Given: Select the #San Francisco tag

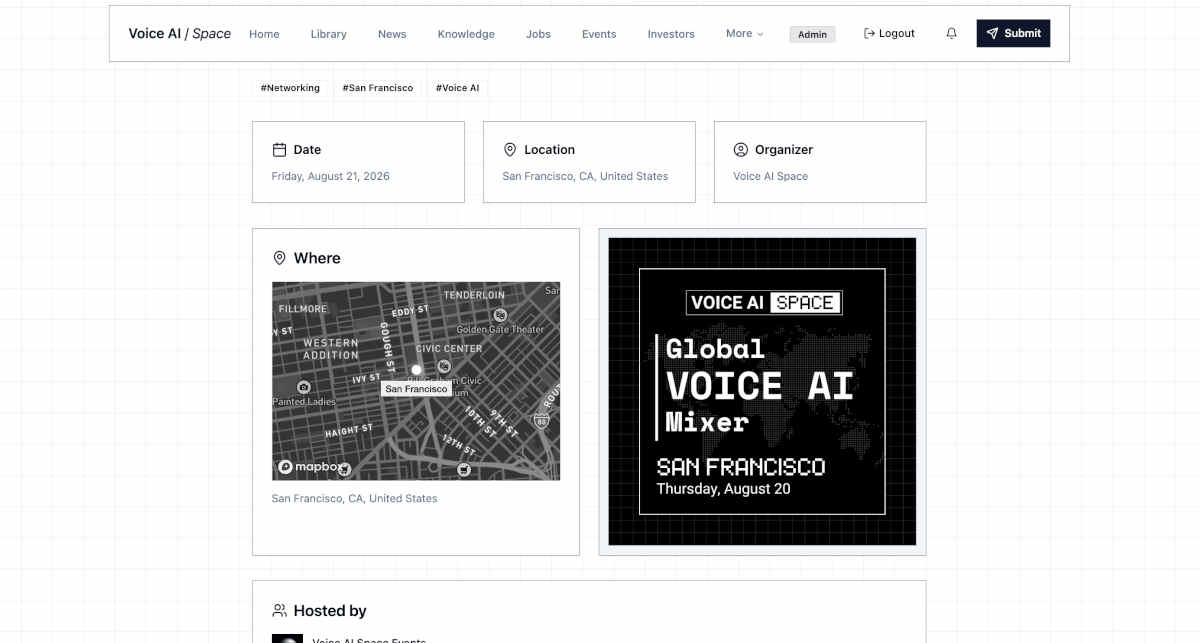Looking at the screenshot, I should 377,88.
